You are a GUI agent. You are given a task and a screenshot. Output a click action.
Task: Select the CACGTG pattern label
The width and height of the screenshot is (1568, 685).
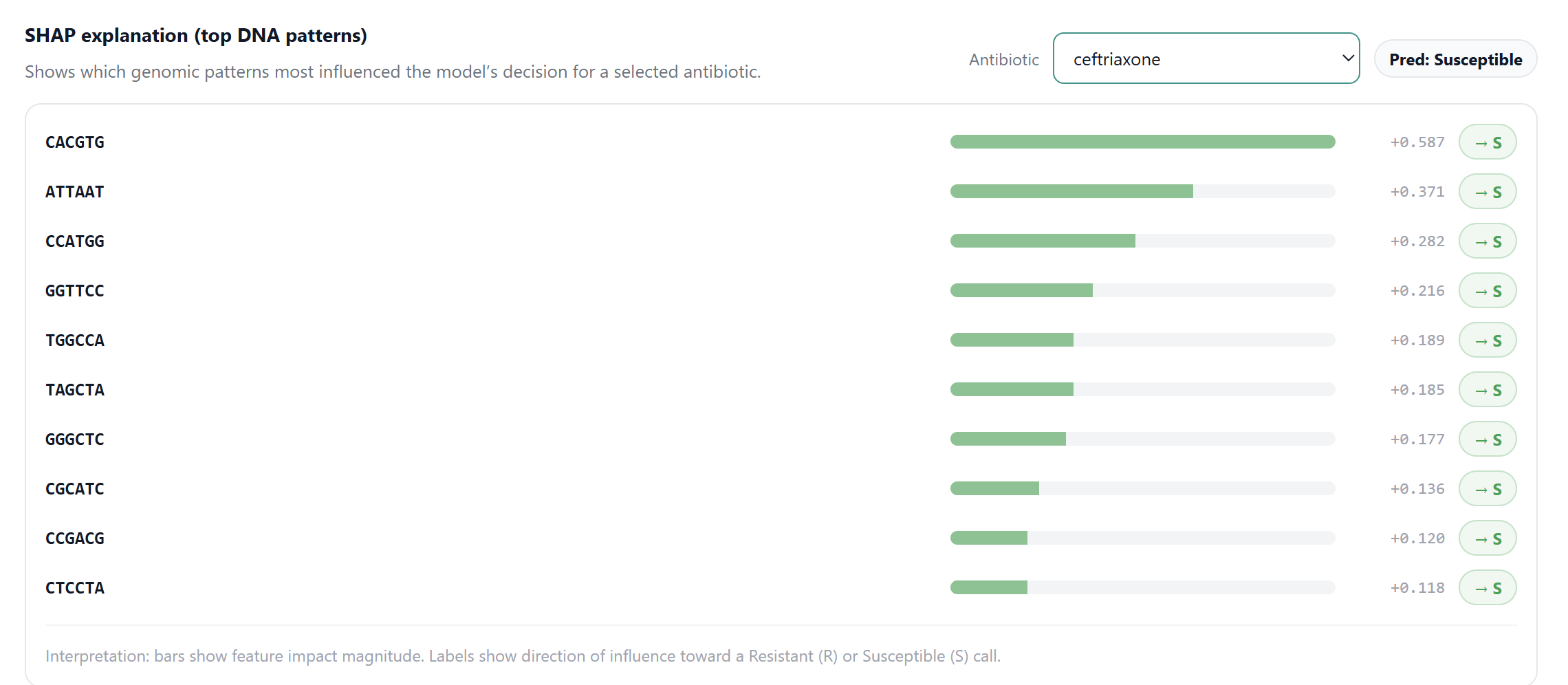[75, 142]
